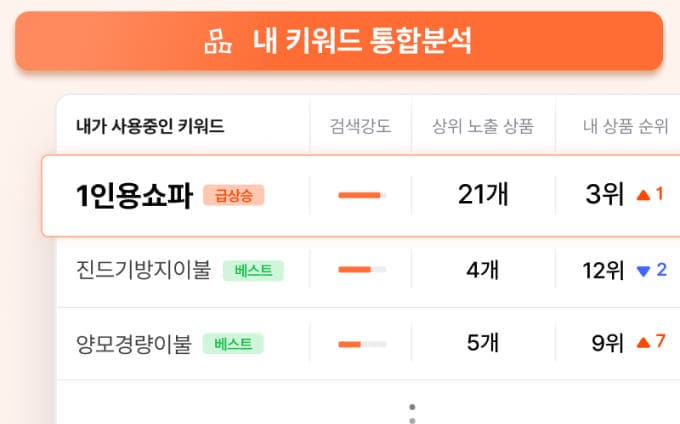The height and width of the screenshot is (424, 680).
Task: Click the 21개 top exposed products value
Action: pos(483,194)
